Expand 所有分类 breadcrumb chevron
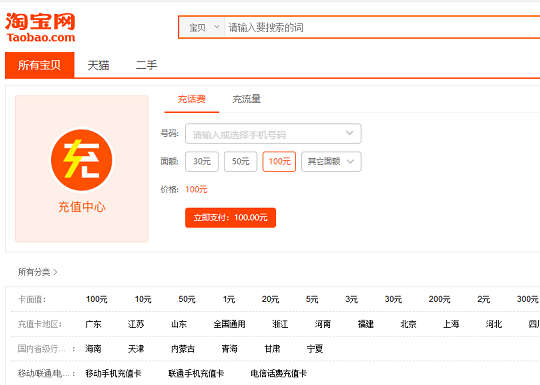 [x=55, y=272]
